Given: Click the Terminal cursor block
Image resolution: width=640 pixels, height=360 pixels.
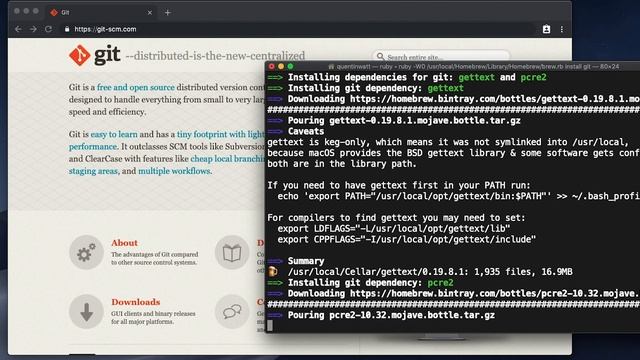Looking at the screenshot, I should tap(270, 325).
